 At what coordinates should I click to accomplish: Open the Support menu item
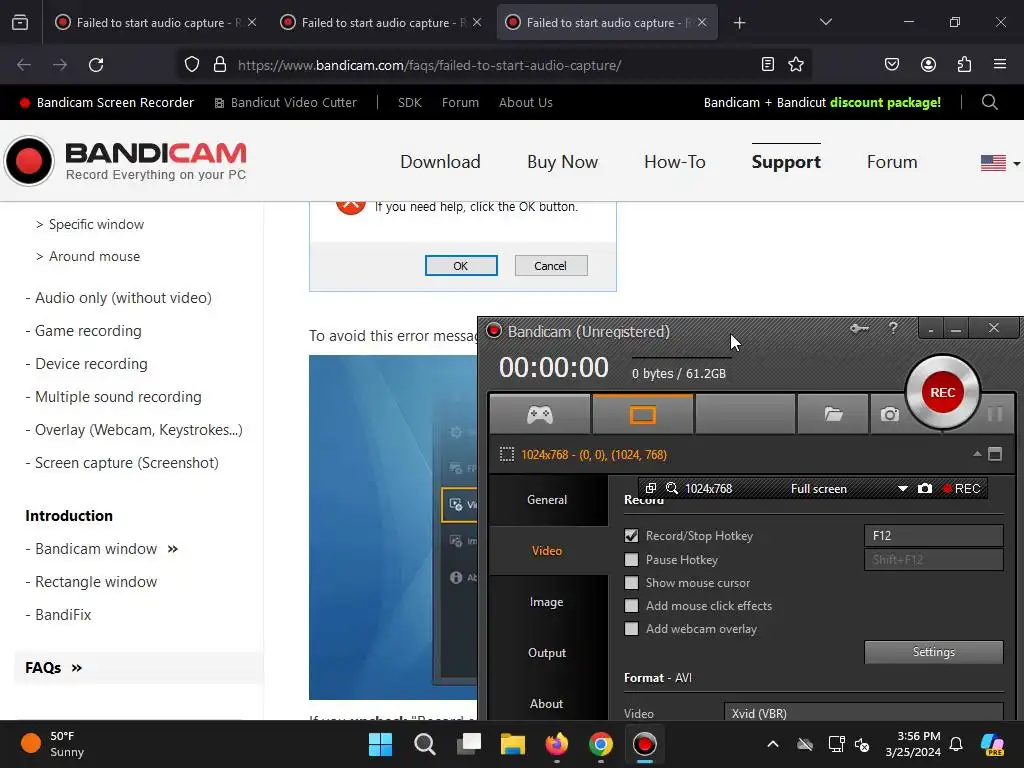tap(786, 162)
